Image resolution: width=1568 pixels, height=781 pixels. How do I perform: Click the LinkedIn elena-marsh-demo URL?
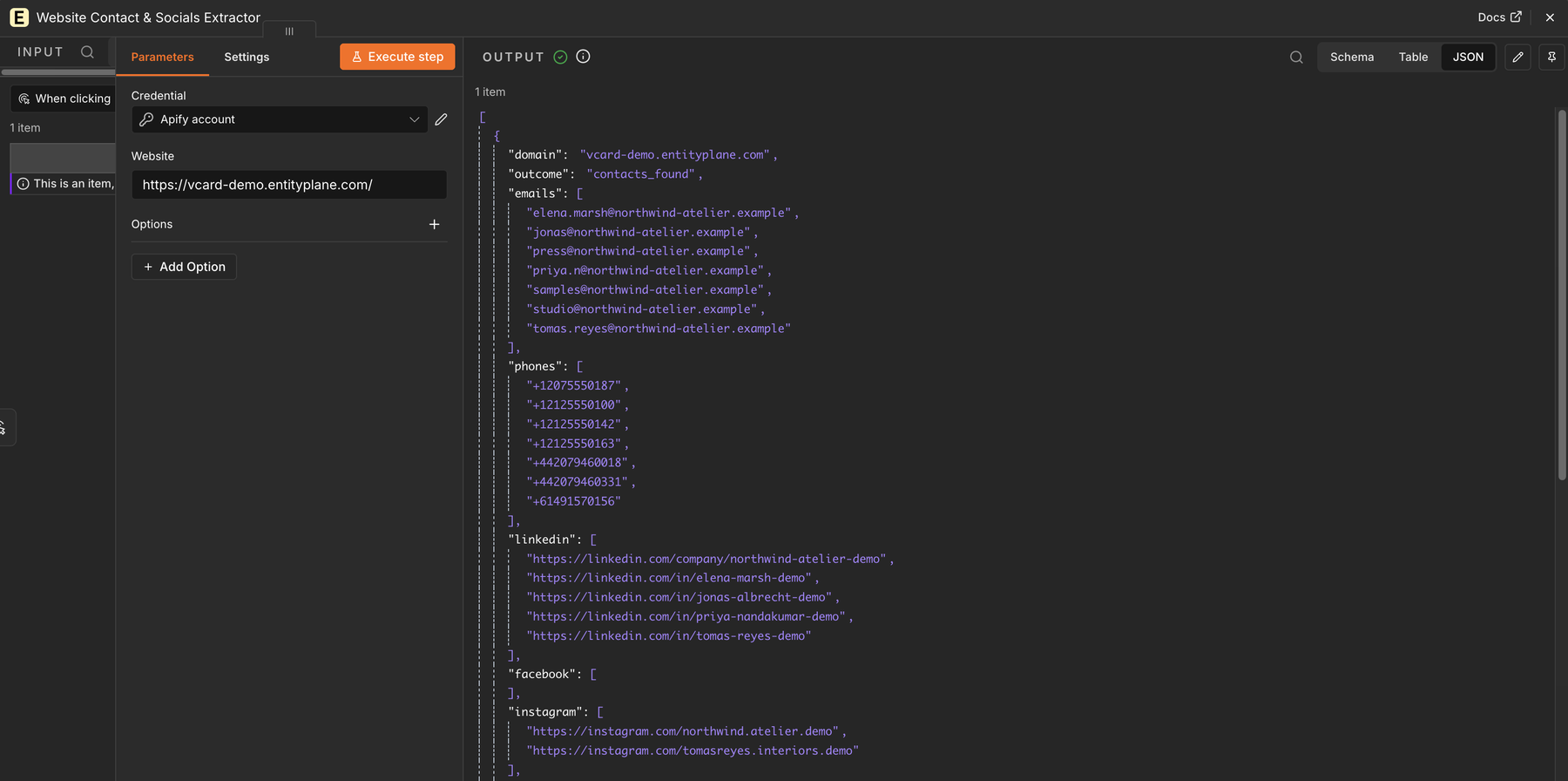point(669,578)
